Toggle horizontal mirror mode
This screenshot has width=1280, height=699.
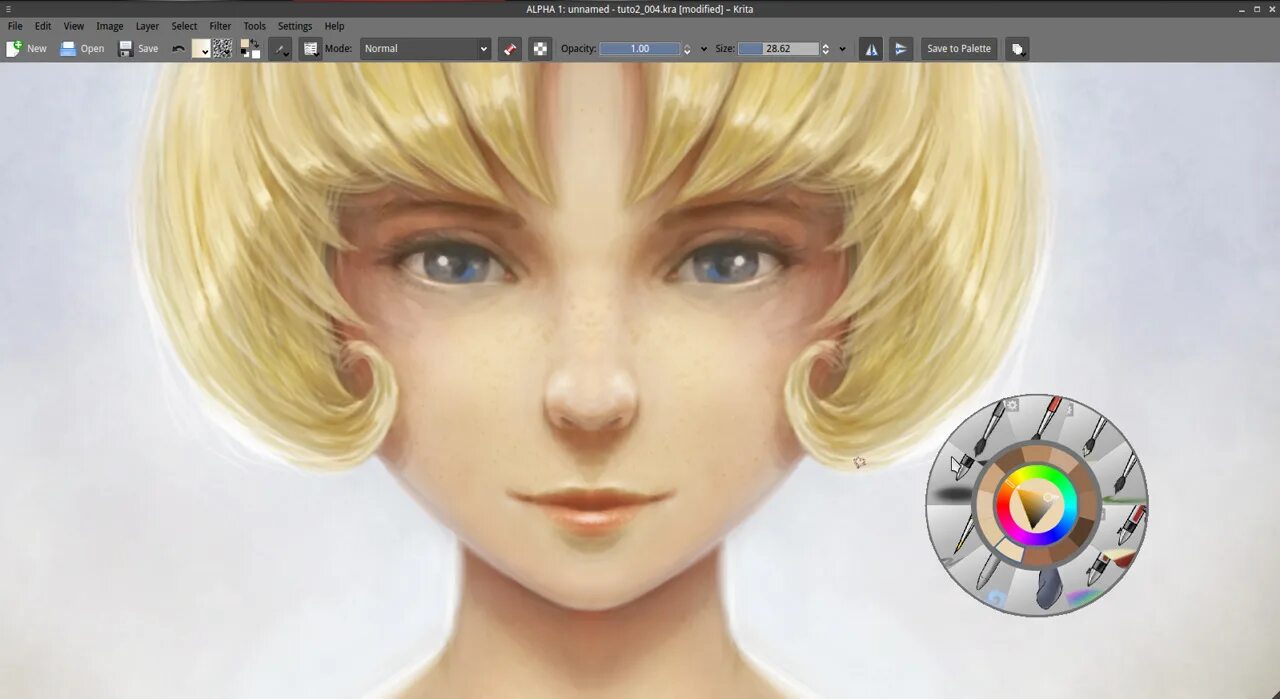(x=871, y=48)
